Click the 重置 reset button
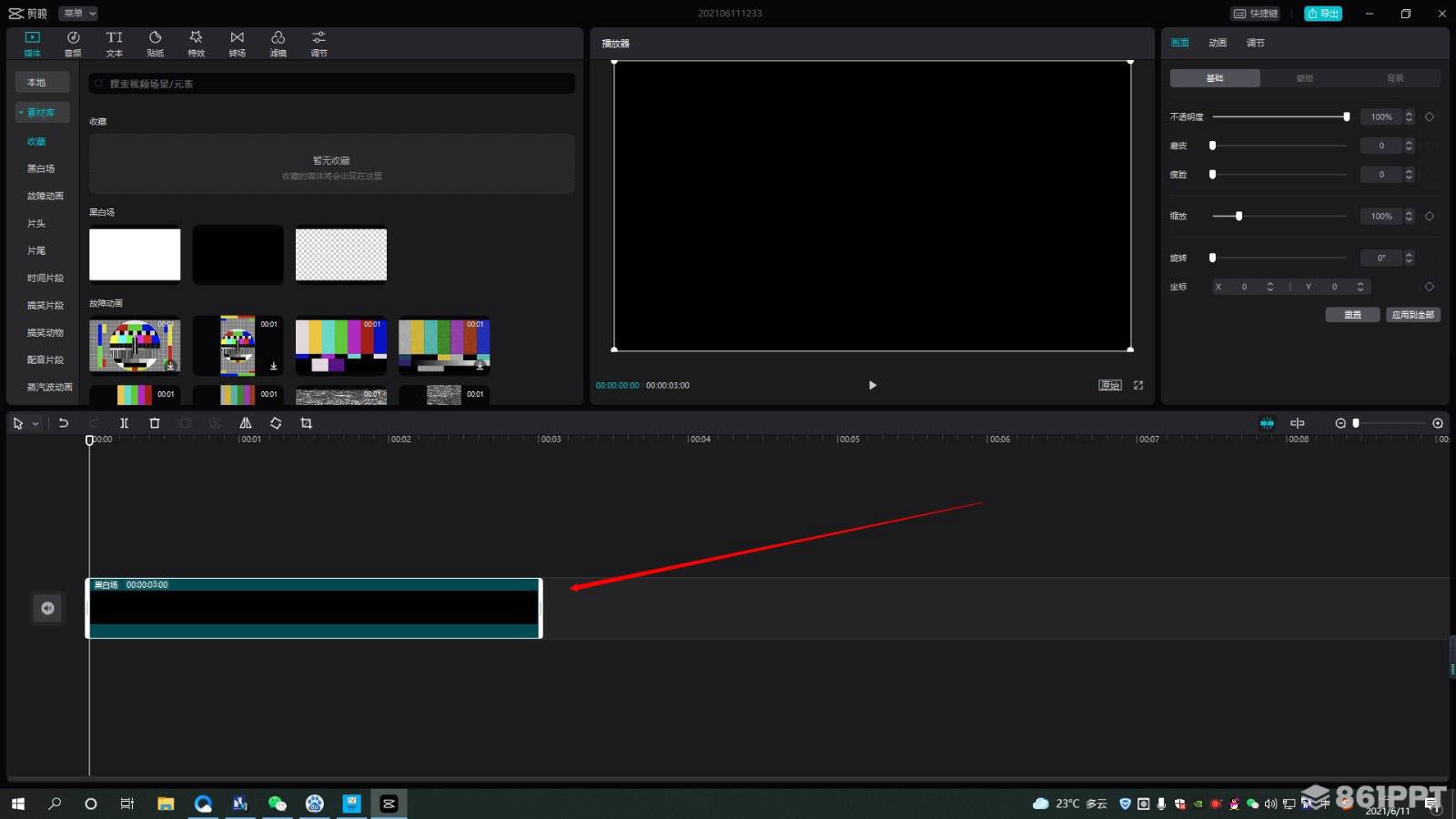Image resolution: width=1456 pixels, height=819 pixels. (x=1352, y=315)
